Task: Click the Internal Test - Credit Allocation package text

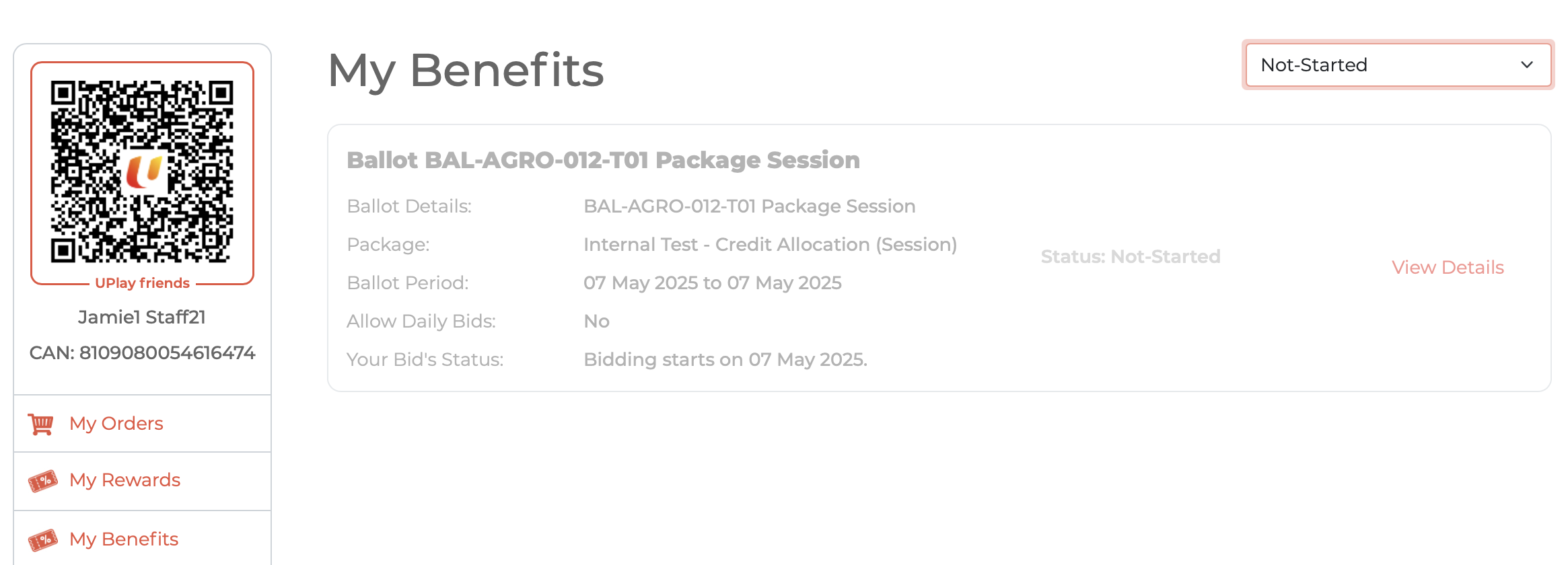Action: [770, 245]
